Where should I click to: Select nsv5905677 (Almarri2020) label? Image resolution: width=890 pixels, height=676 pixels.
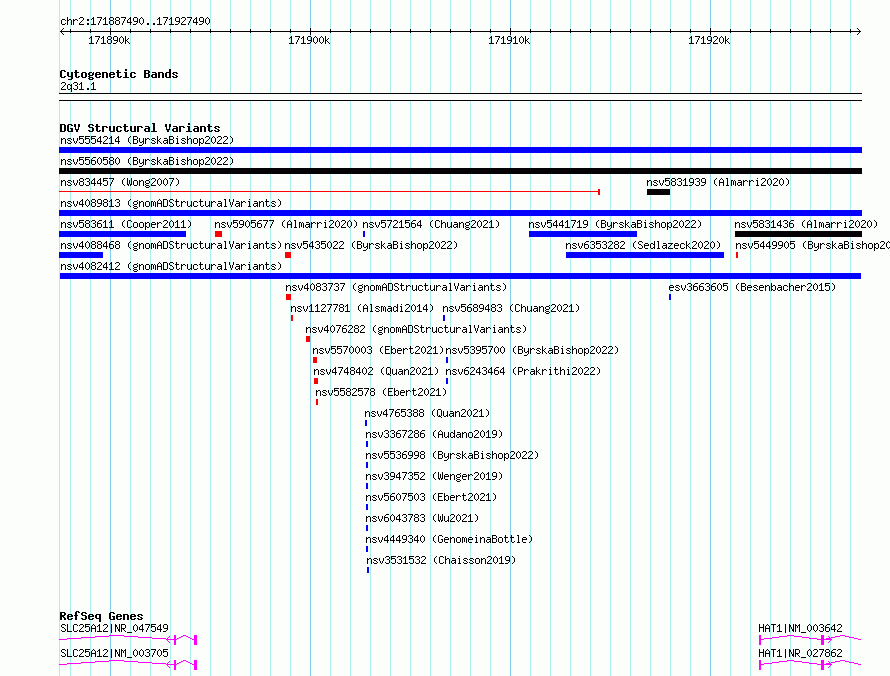[286, 224]
